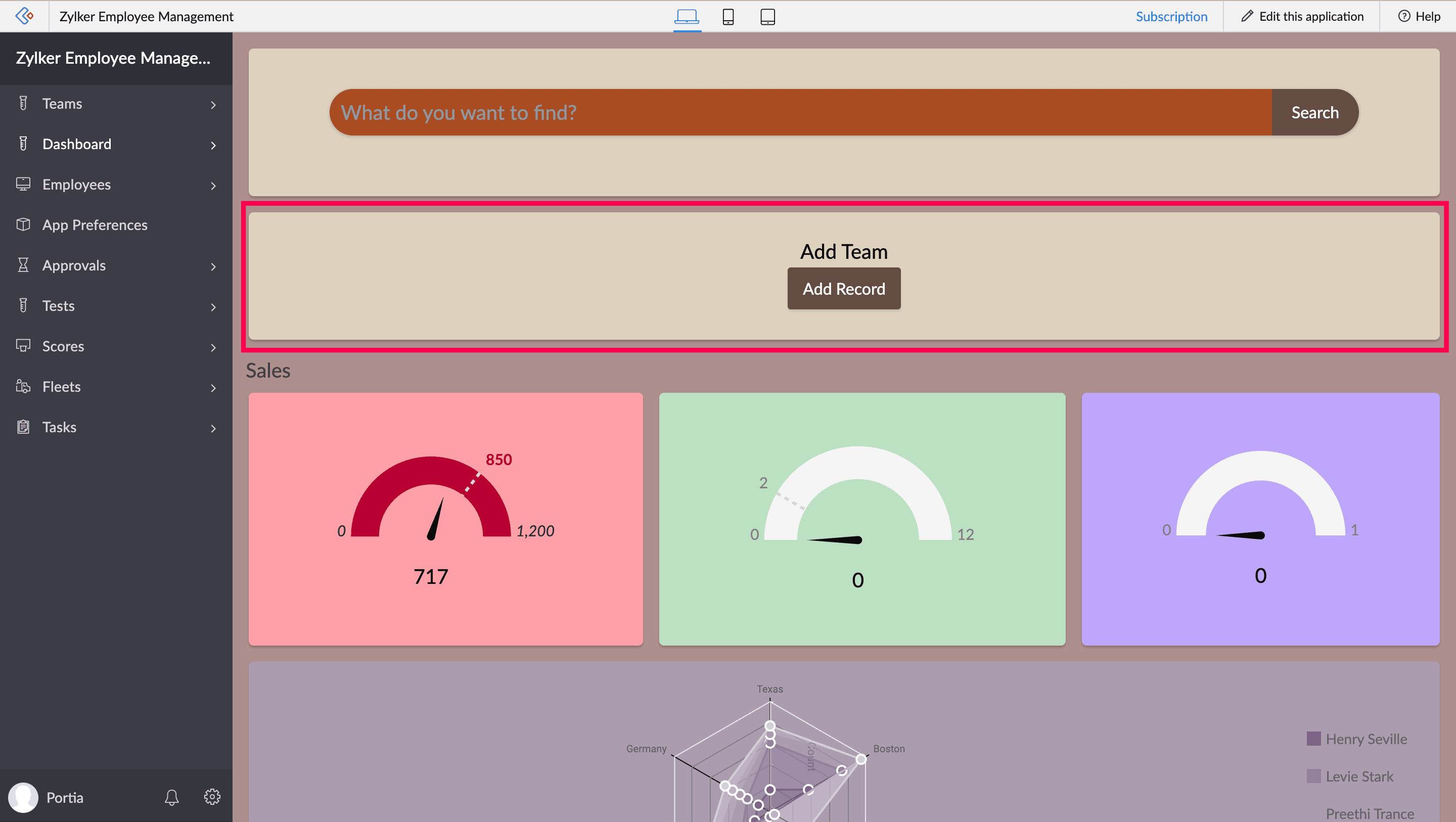Open the notifications bell icon
Screen dimensions: 1456x822
coord(172,797)
